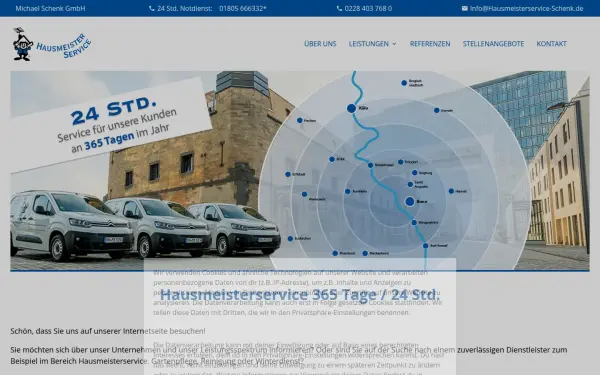Screen dimensions: 600x375
Task: Click the info@Hausmeisterservice-Schenk.de email link
Action: [527, 8]
